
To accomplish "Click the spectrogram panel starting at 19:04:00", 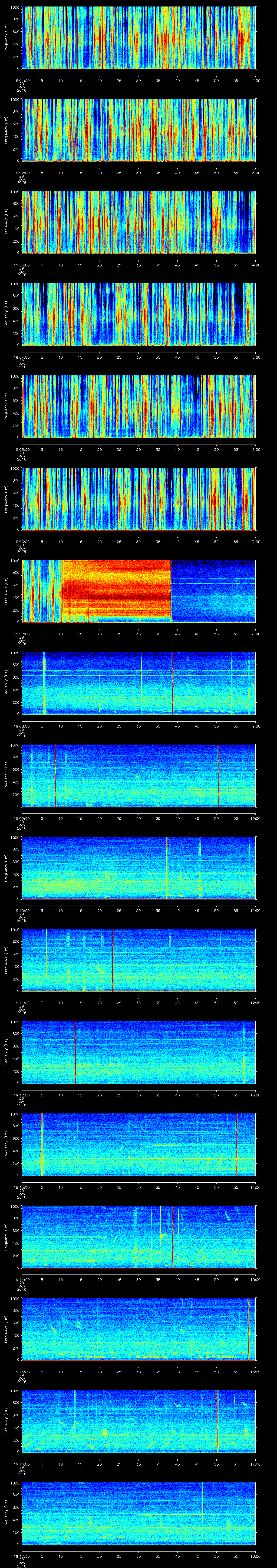I will (138, 314).
